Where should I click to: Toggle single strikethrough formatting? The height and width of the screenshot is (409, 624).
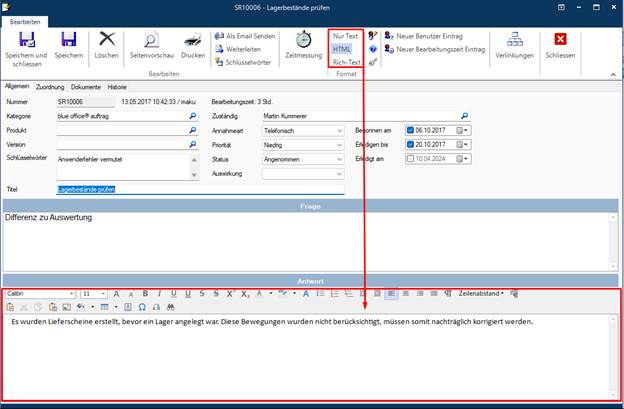[202, 294]
